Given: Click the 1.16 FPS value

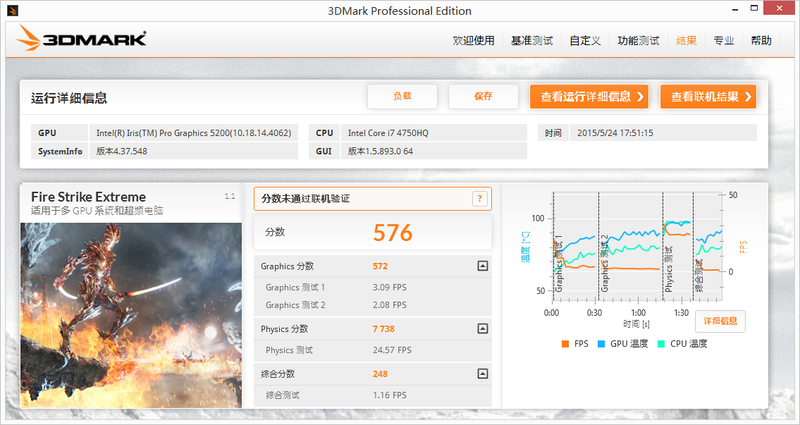Looking at the screenshot, I should pos(389,395).
